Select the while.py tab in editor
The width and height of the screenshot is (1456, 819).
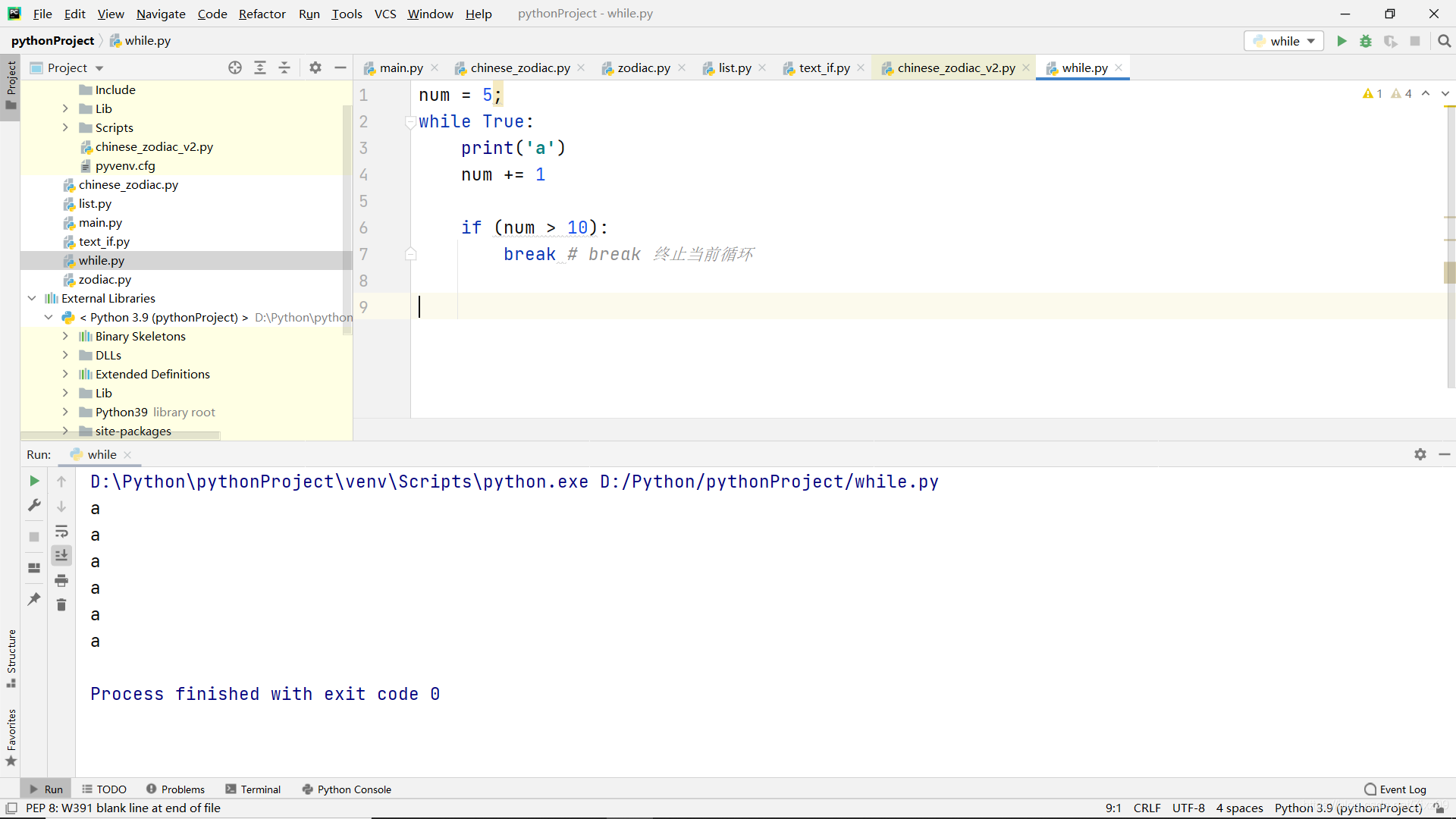point(1083,68)
